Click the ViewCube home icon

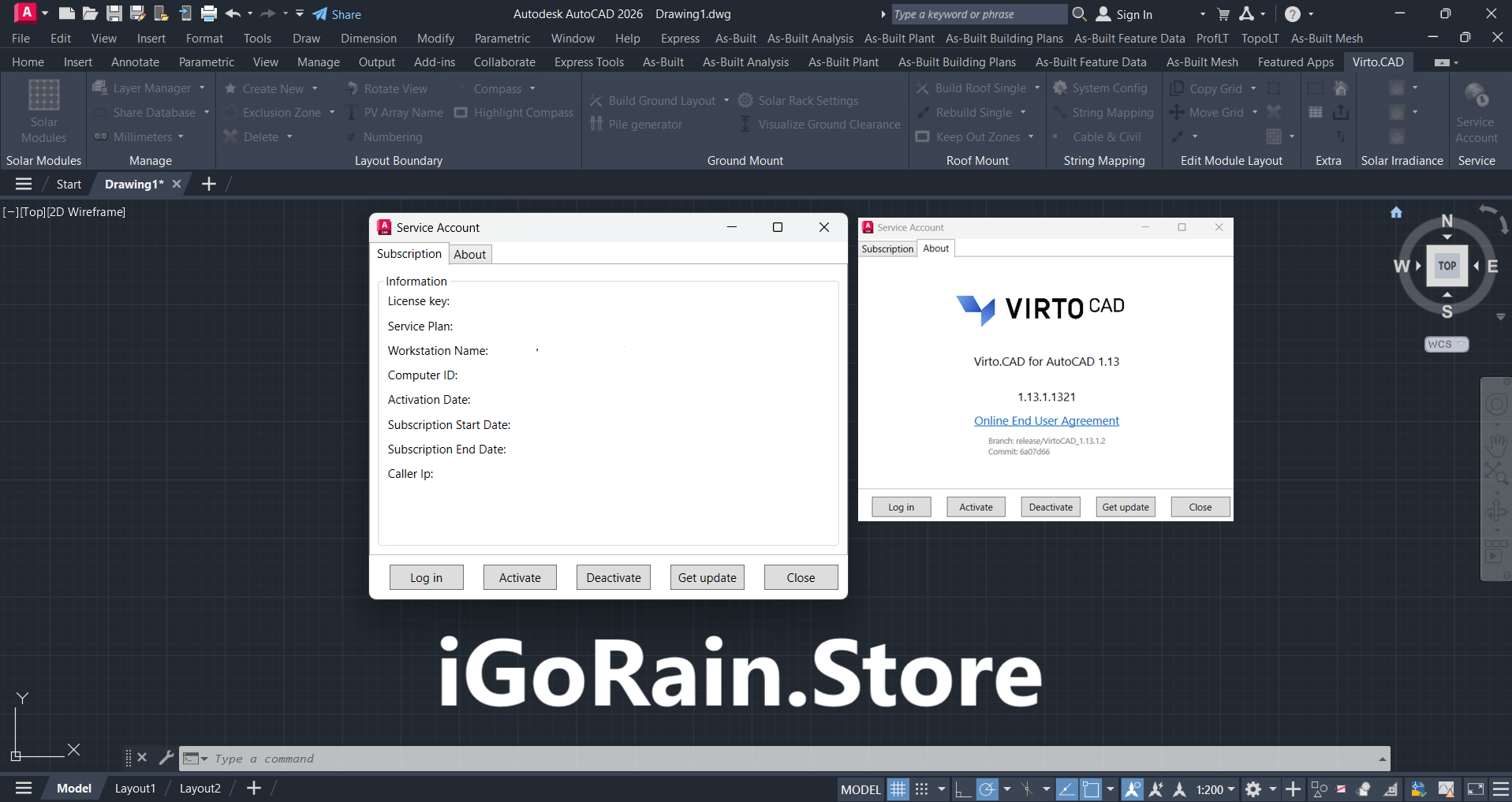click(x=1396, y=212)
